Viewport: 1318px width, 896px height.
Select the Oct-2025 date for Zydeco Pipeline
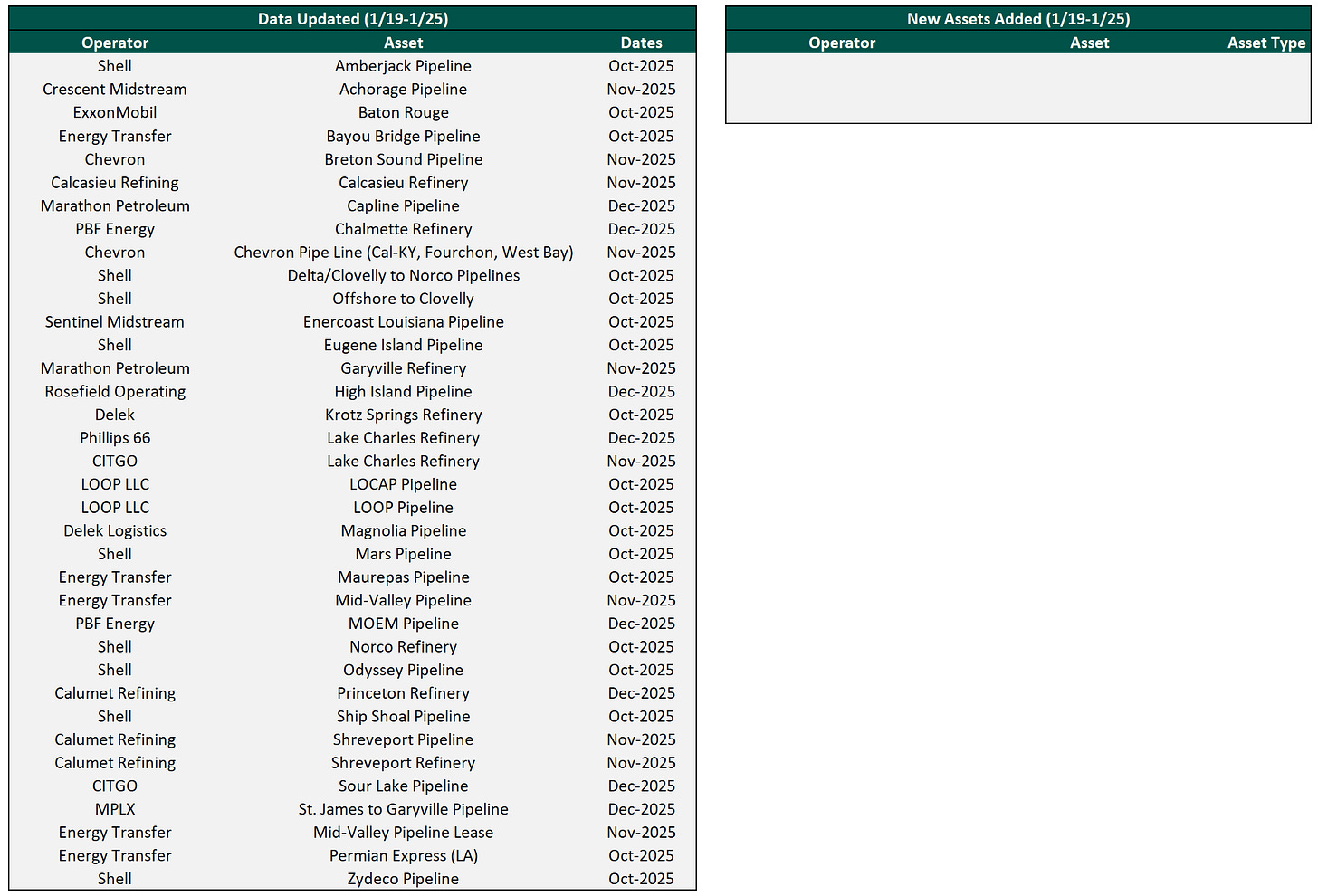641,879
